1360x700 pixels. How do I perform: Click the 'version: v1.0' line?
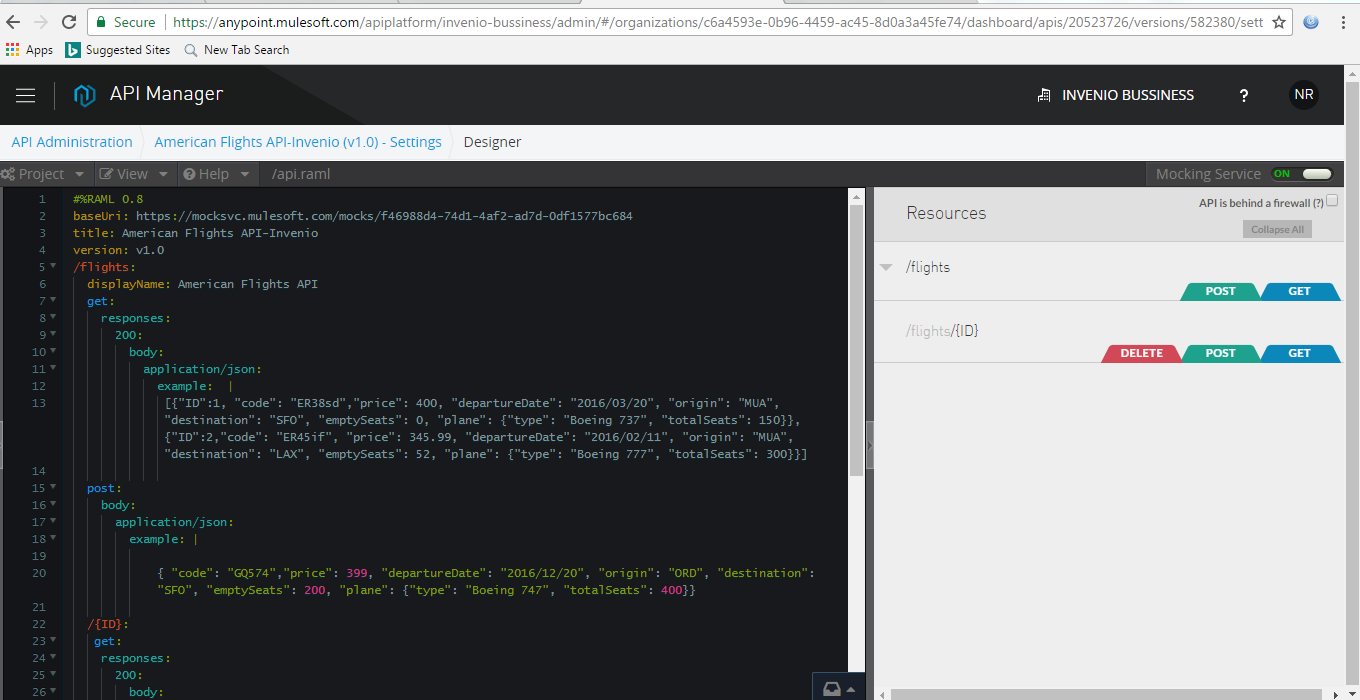118,250
